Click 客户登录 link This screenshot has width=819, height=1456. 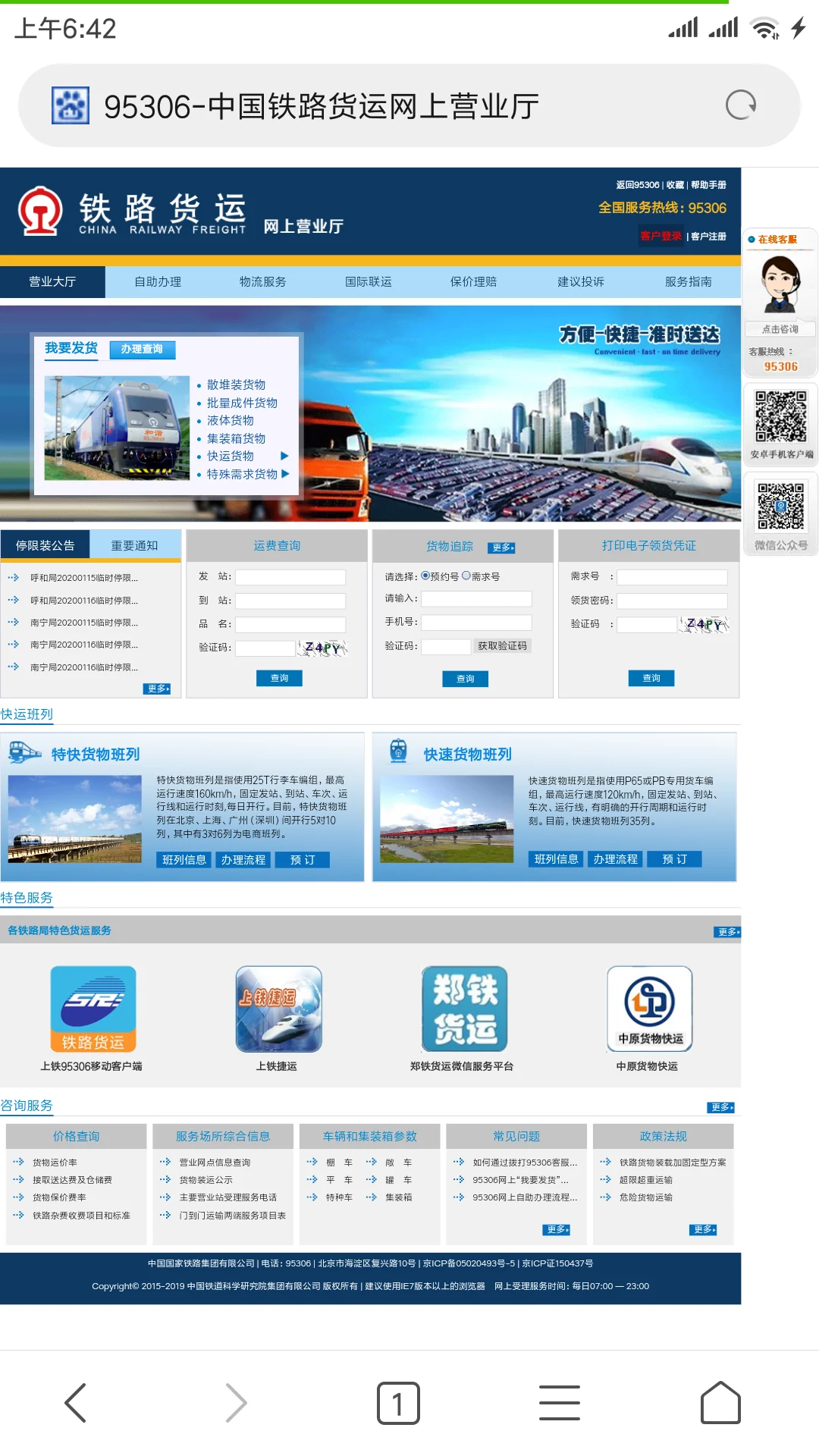pyautogui.click(x=661, y=236)
